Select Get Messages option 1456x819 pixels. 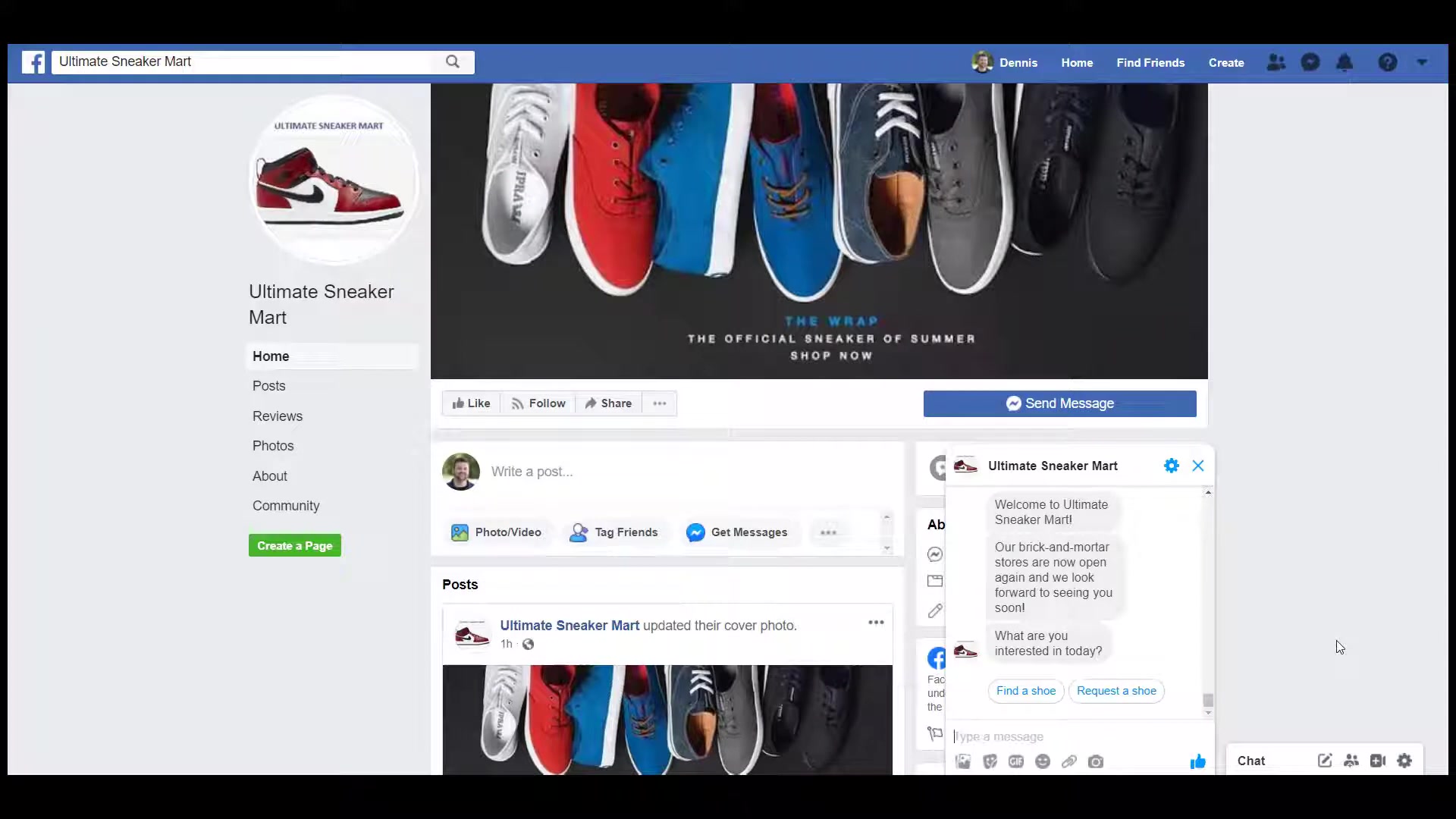tap(737, 532)
